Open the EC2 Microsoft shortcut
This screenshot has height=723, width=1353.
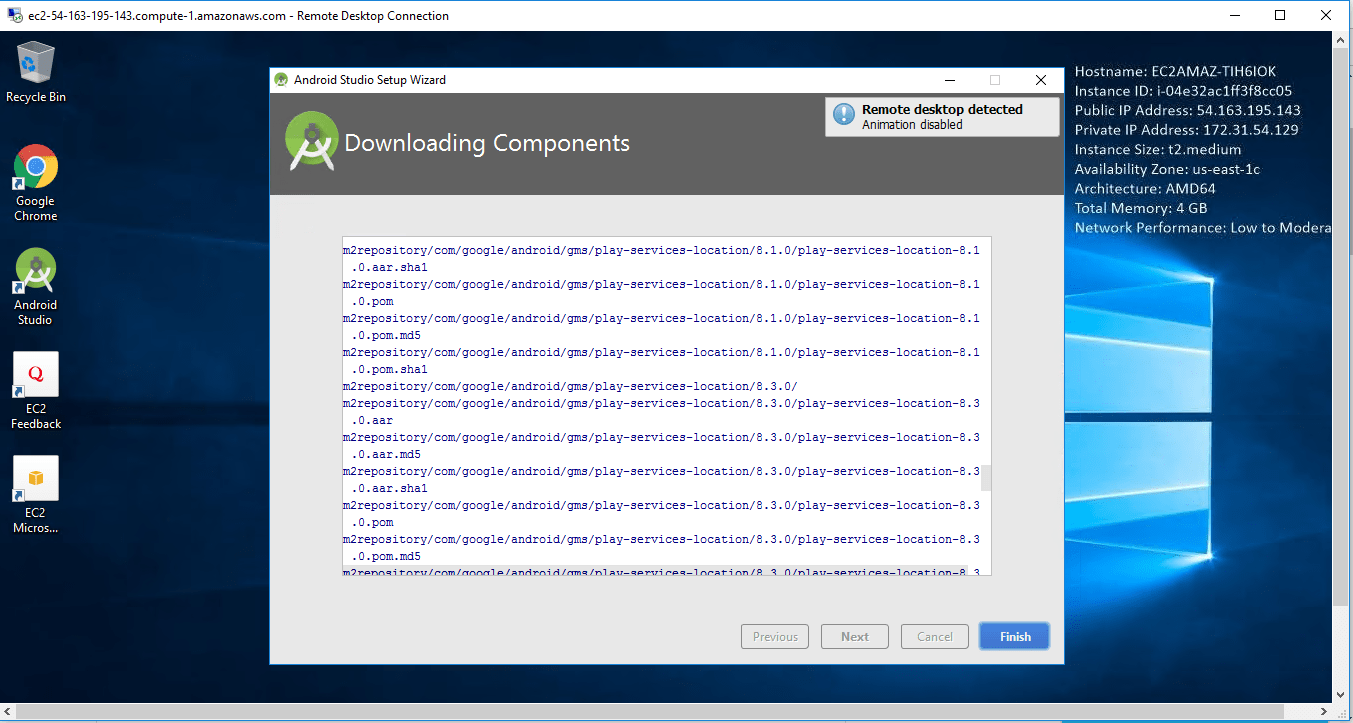(x=35, y=480)
